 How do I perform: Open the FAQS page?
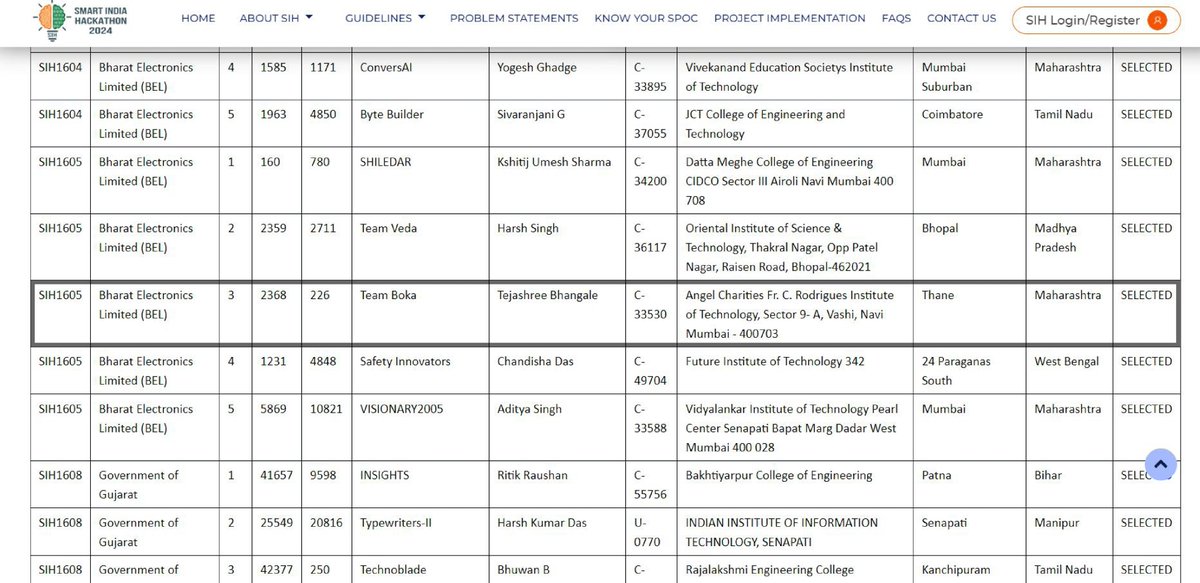tap(896, 18)
